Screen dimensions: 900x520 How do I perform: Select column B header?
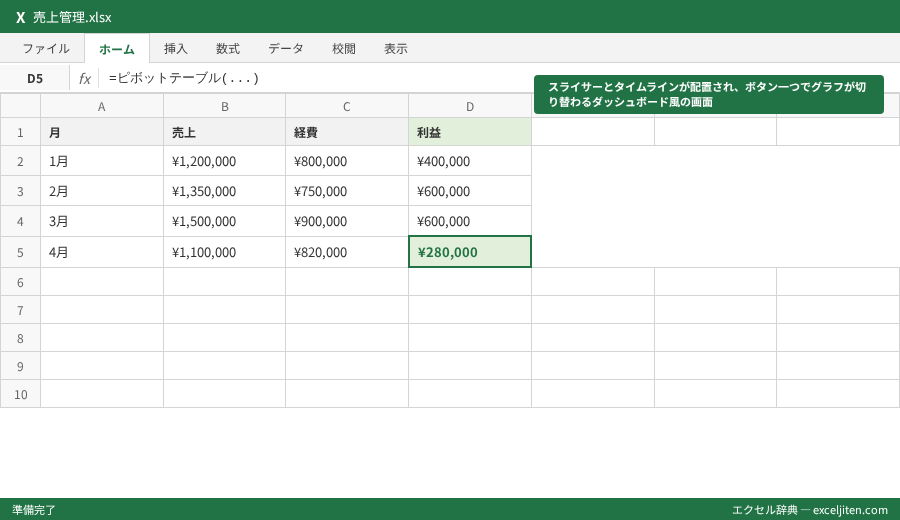click(224, 106)
